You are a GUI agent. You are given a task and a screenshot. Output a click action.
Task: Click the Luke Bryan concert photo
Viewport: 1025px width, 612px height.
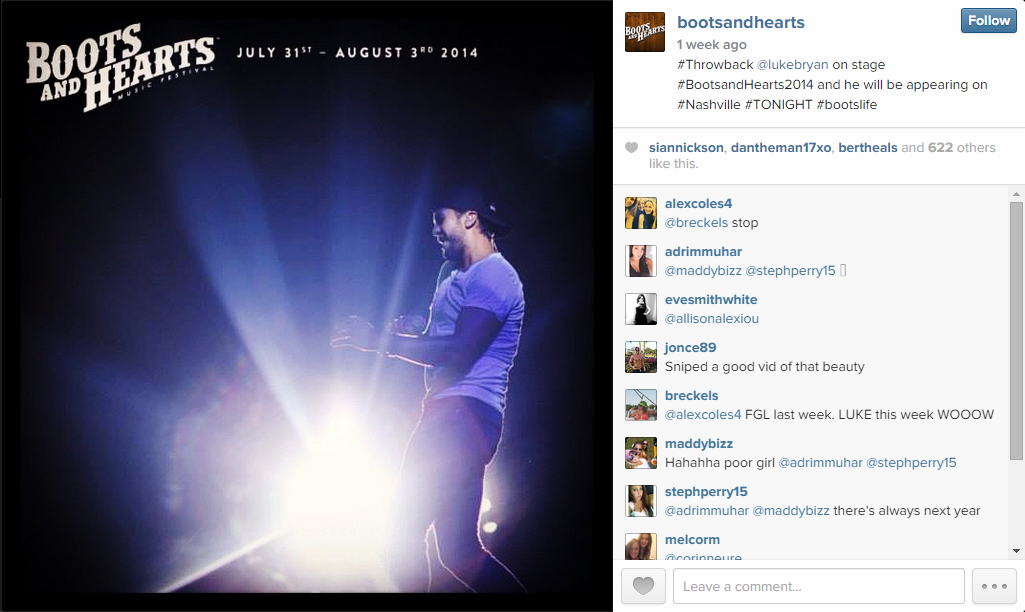(306, 306)
